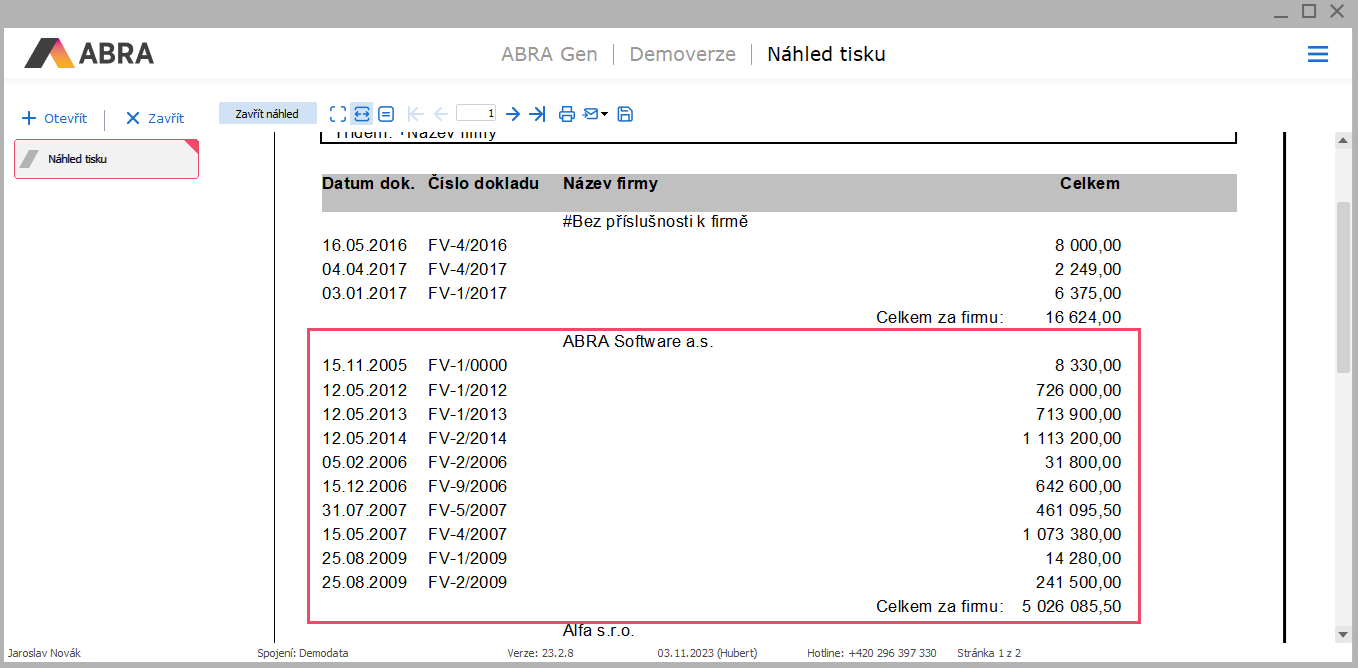Click document number FV-1/2009
Screen dimensions: 1358x668
coord(467,558)
